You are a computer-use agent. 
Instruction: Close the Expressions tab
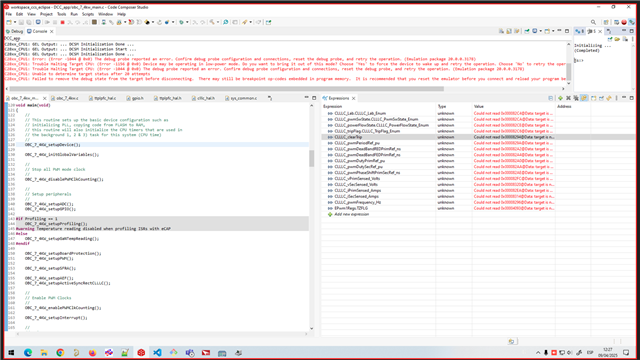pyautogui.click(x=353, y=98)
